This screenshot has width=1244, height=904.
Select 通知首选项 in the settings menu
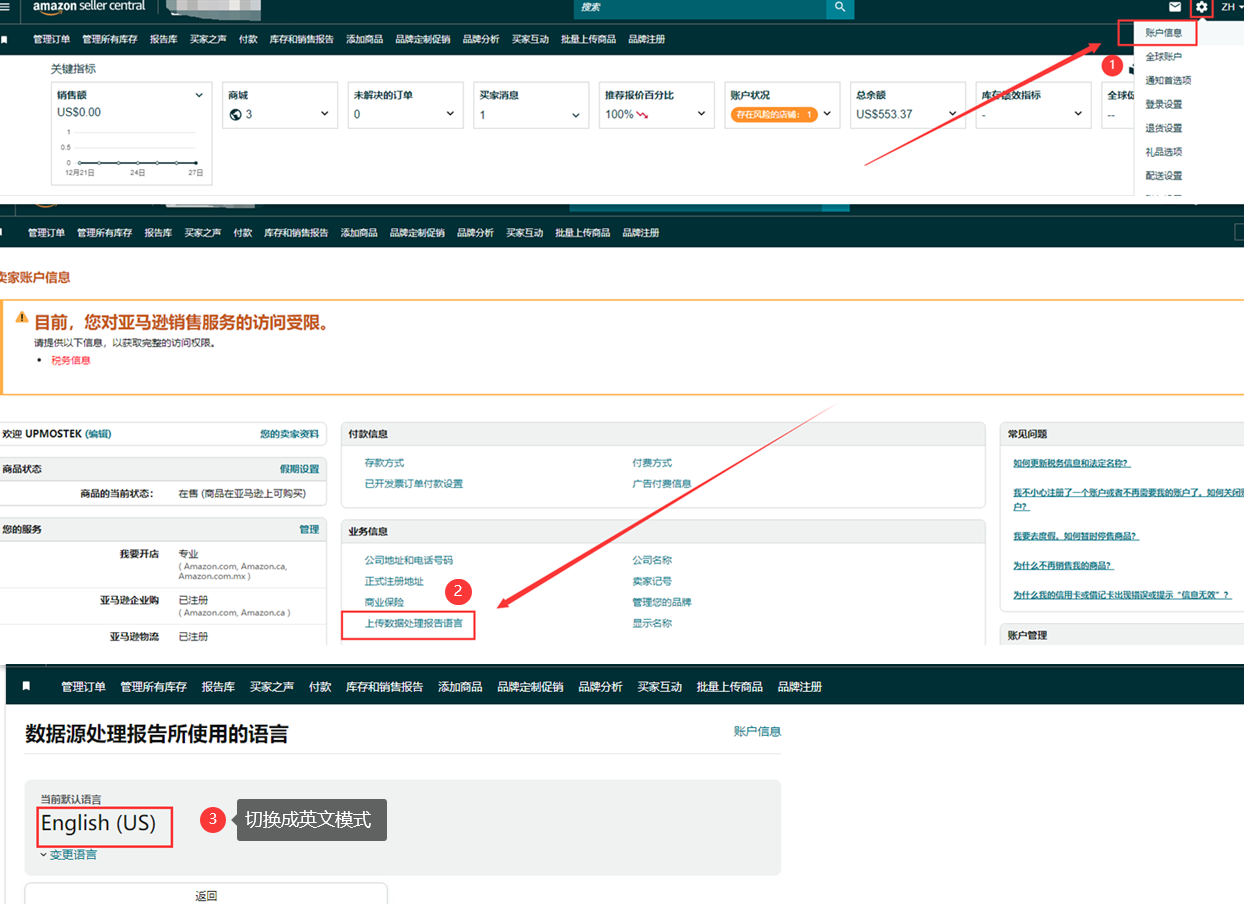tap(1168, 80)
